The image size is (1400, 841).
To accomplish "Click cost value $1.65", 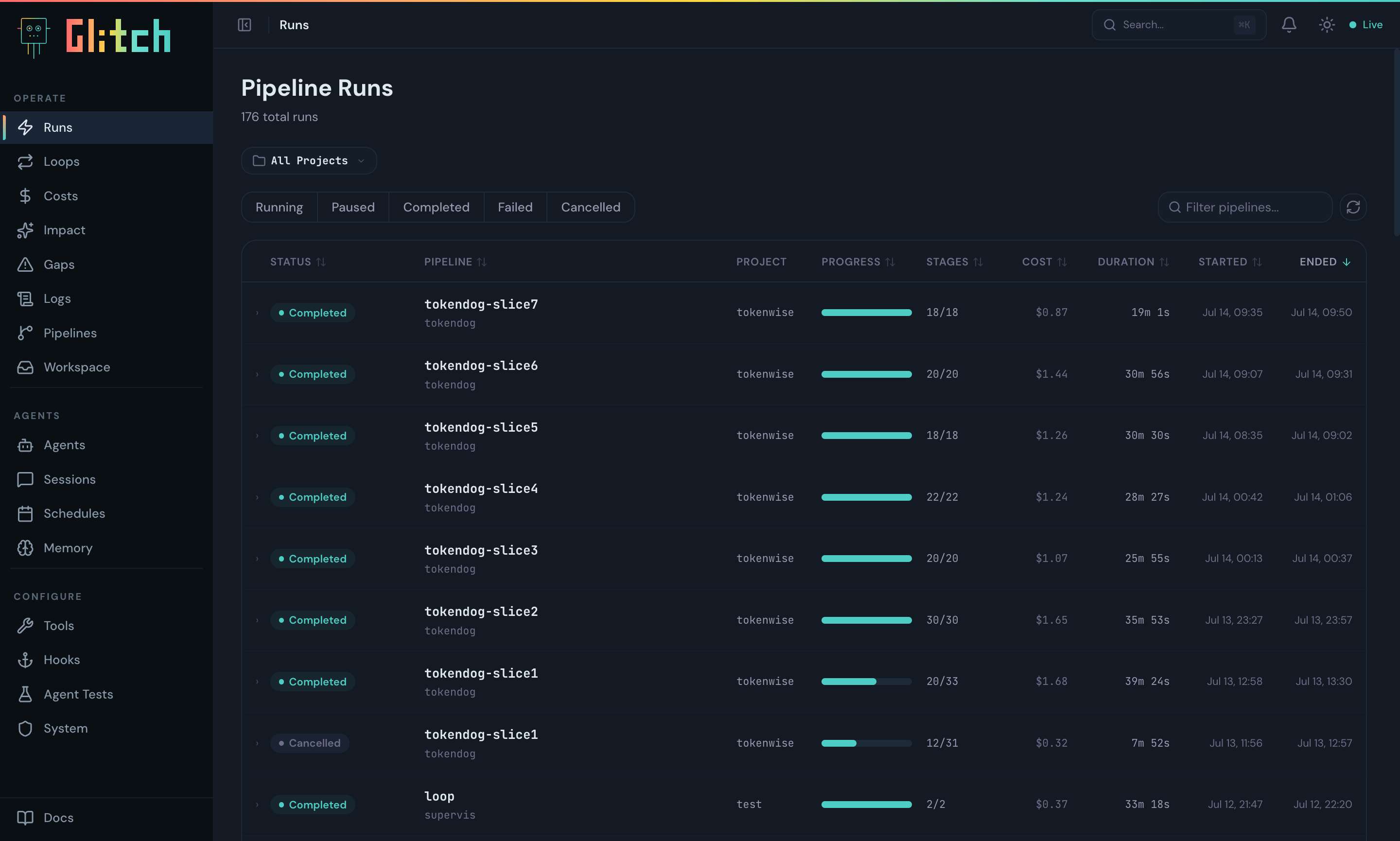I will (1051, 621).
